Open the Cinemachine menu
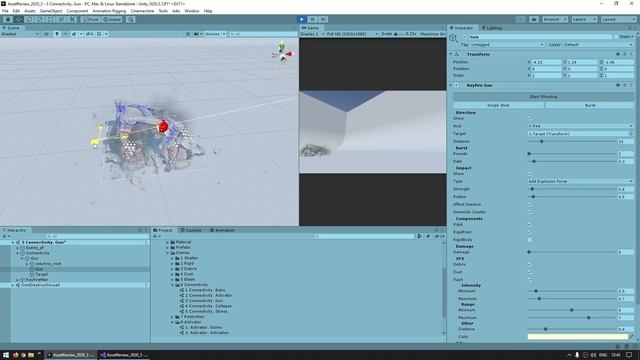The width and height of the screenshot is (640, 360). (x=142, y=11)
